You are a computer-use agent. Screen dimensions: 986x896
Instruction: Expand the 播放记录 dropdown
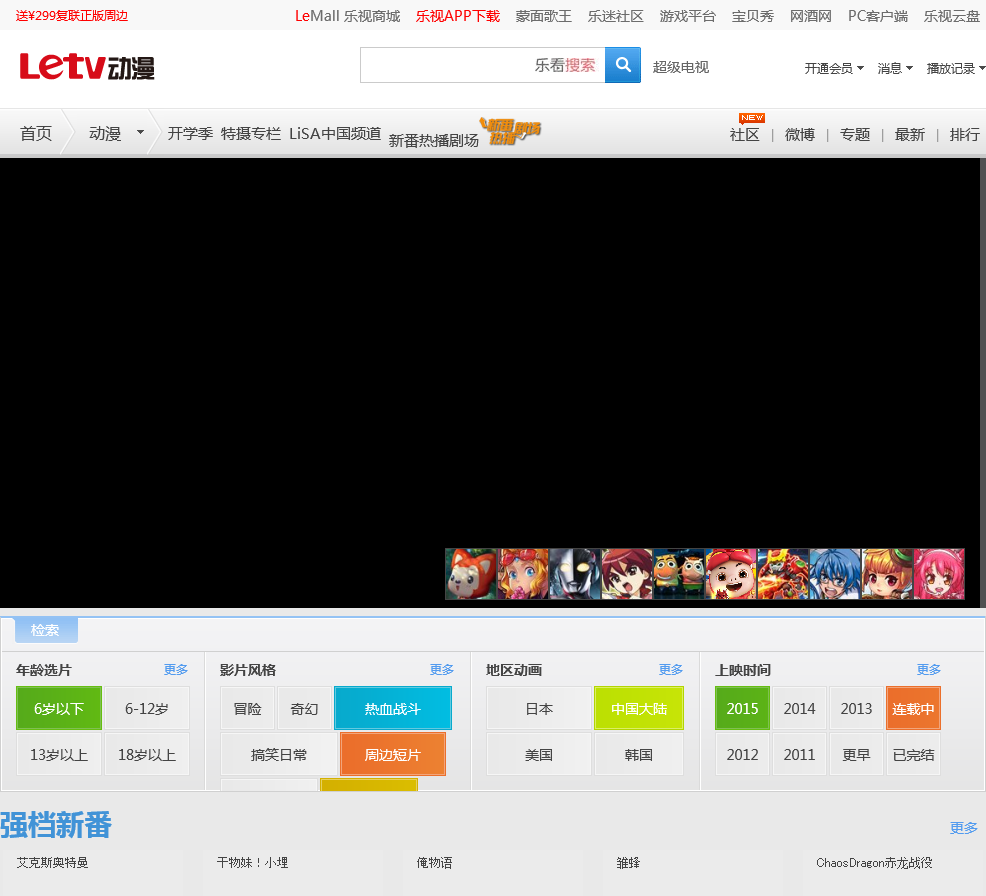[x=955, y=68]
